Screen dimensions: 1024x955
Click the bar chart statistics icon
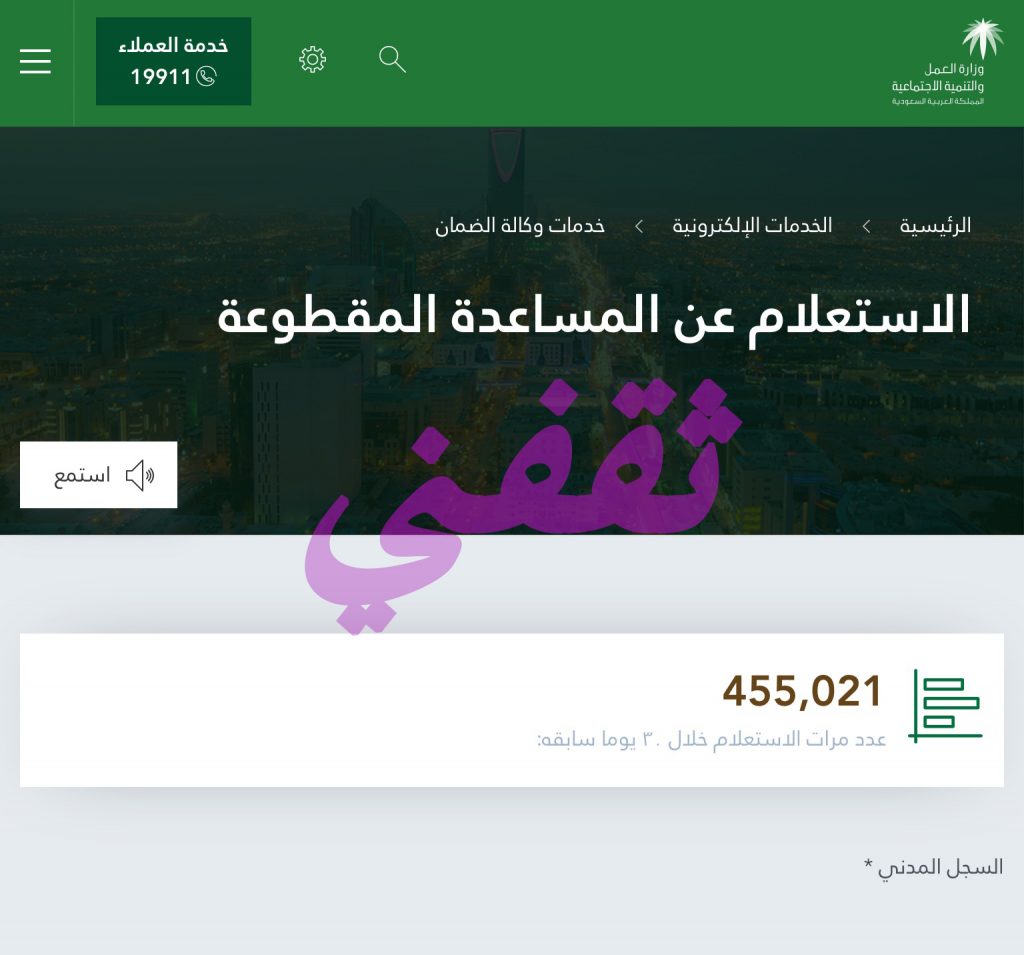pos(946,706)
